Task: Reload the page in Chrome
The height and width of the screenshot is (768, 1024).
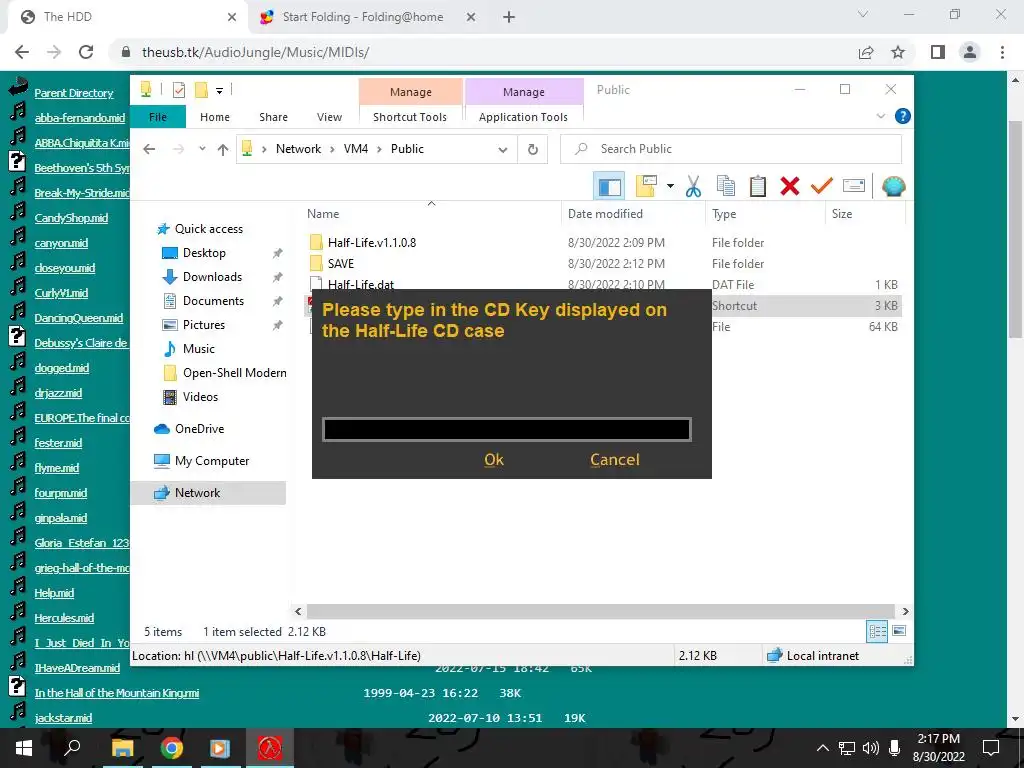Action: [x=86, y=52]
